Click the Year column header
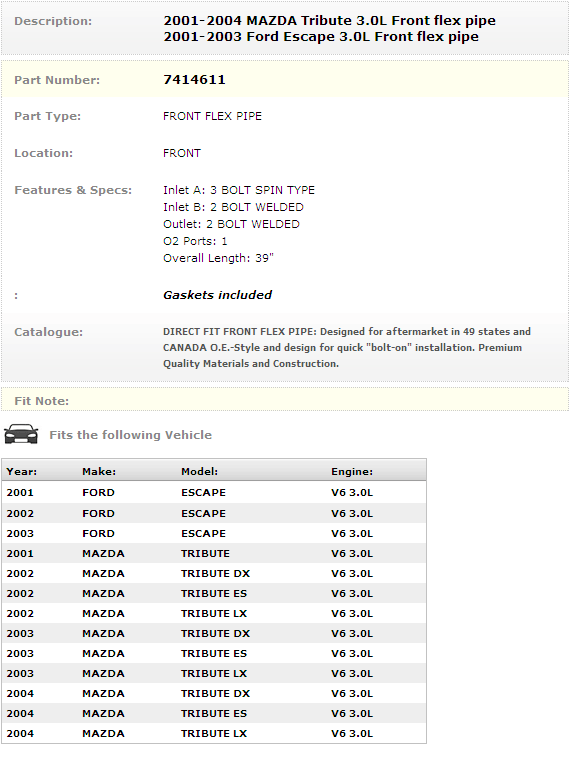This screenshot has height=776, width=570. (x=22, y=472)
